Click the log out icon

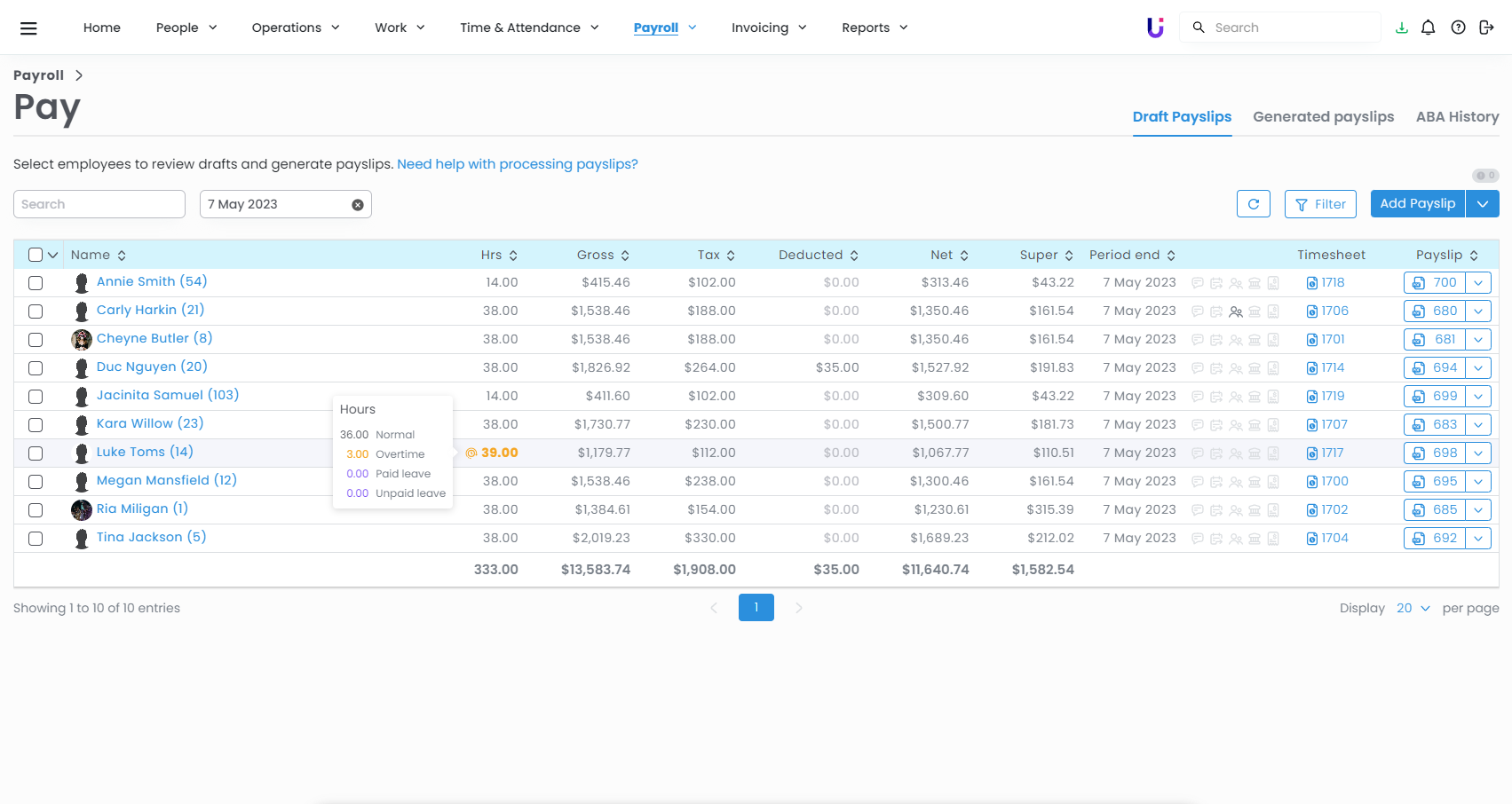pyautogui.click(x=1486, y=28)
